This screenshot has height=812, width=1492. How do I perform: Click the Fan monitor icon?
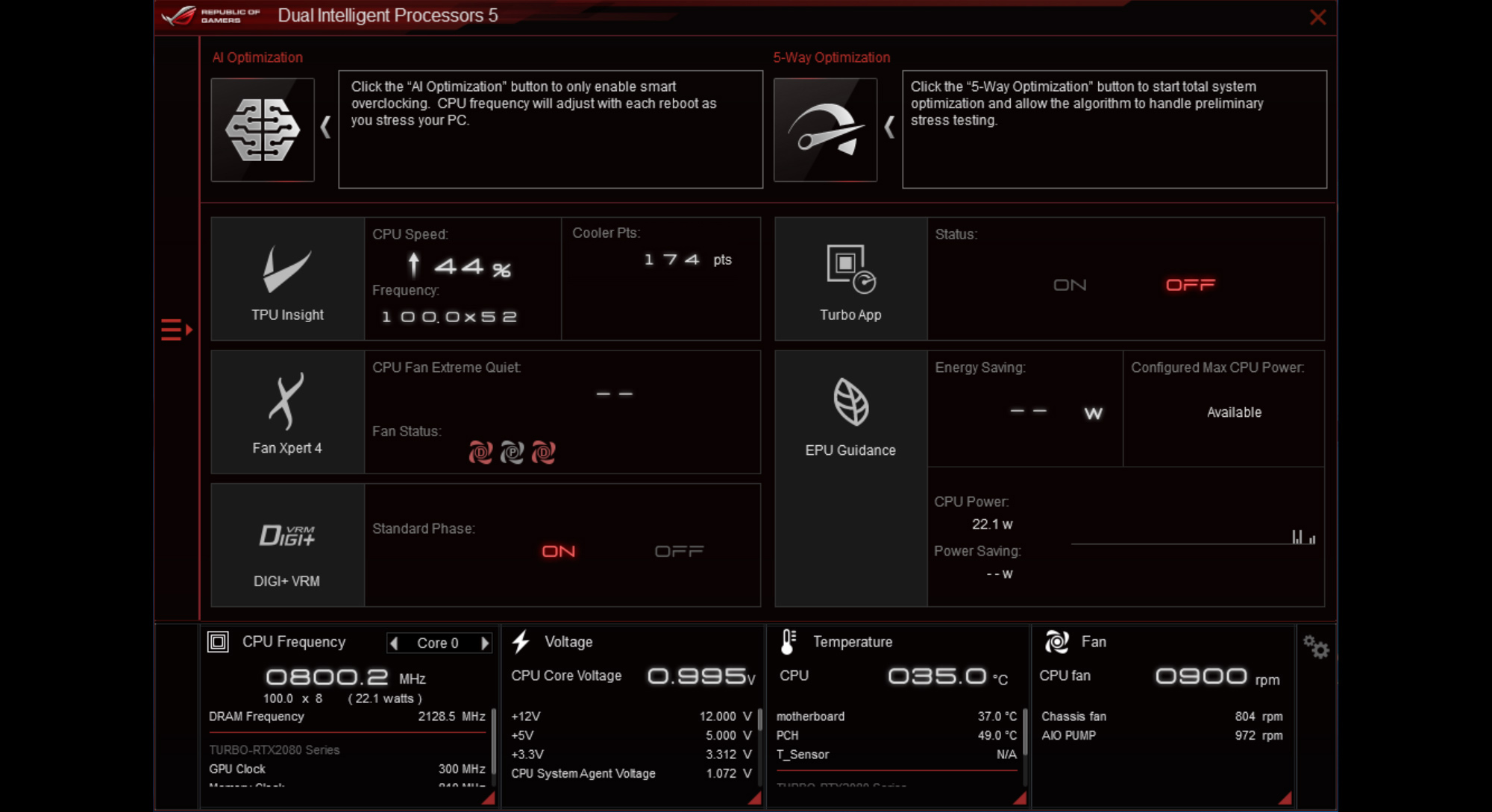pyautogui.click(x=1056, y=642)
